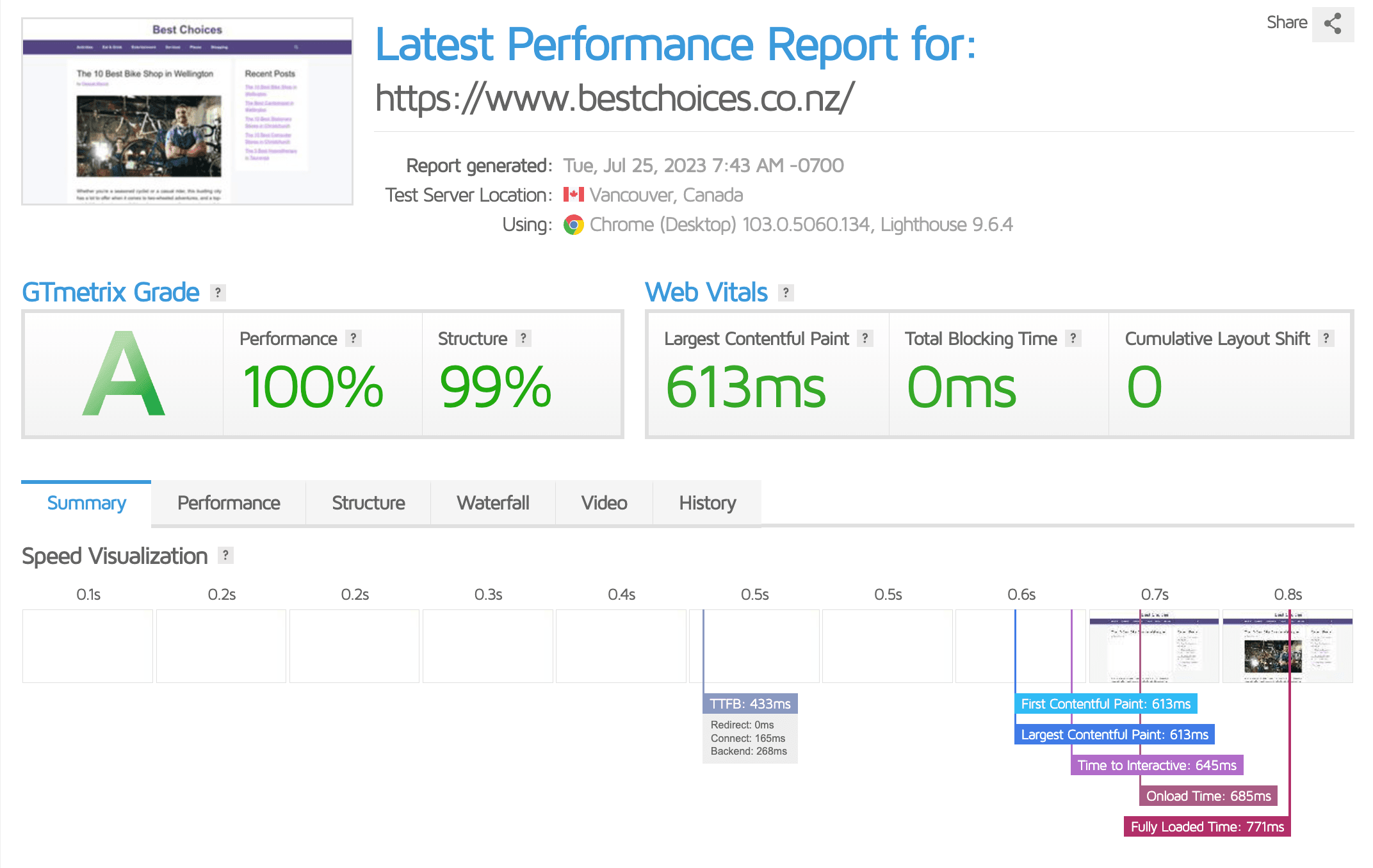The height and width of the screenshot is (868, 1373).
Task: Click the bestchoices.co.nz URL heading
Action: pyautogui.click(x=614, y=98)
